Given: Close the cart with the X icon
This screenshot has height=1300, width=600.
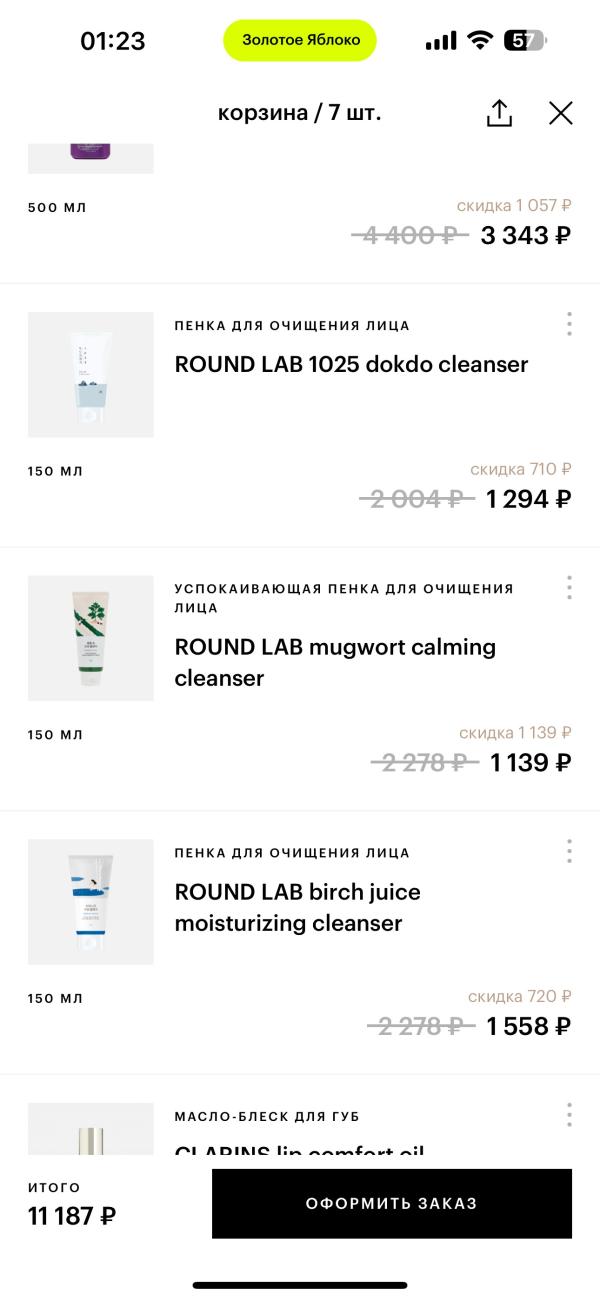Looking at the screenshot, I should pyautogui.click(x=561, y=113).
